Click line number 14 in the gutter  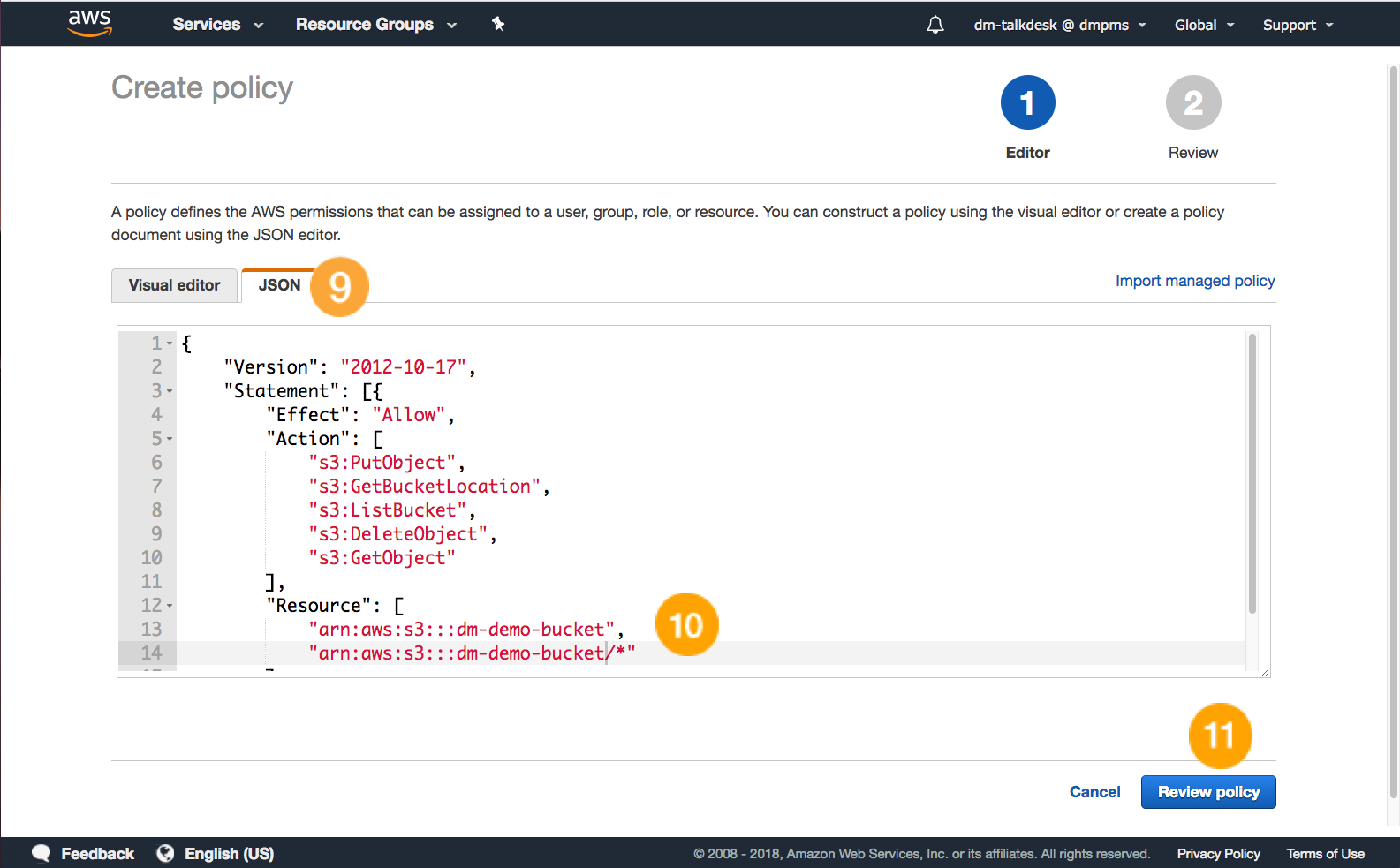151,653
